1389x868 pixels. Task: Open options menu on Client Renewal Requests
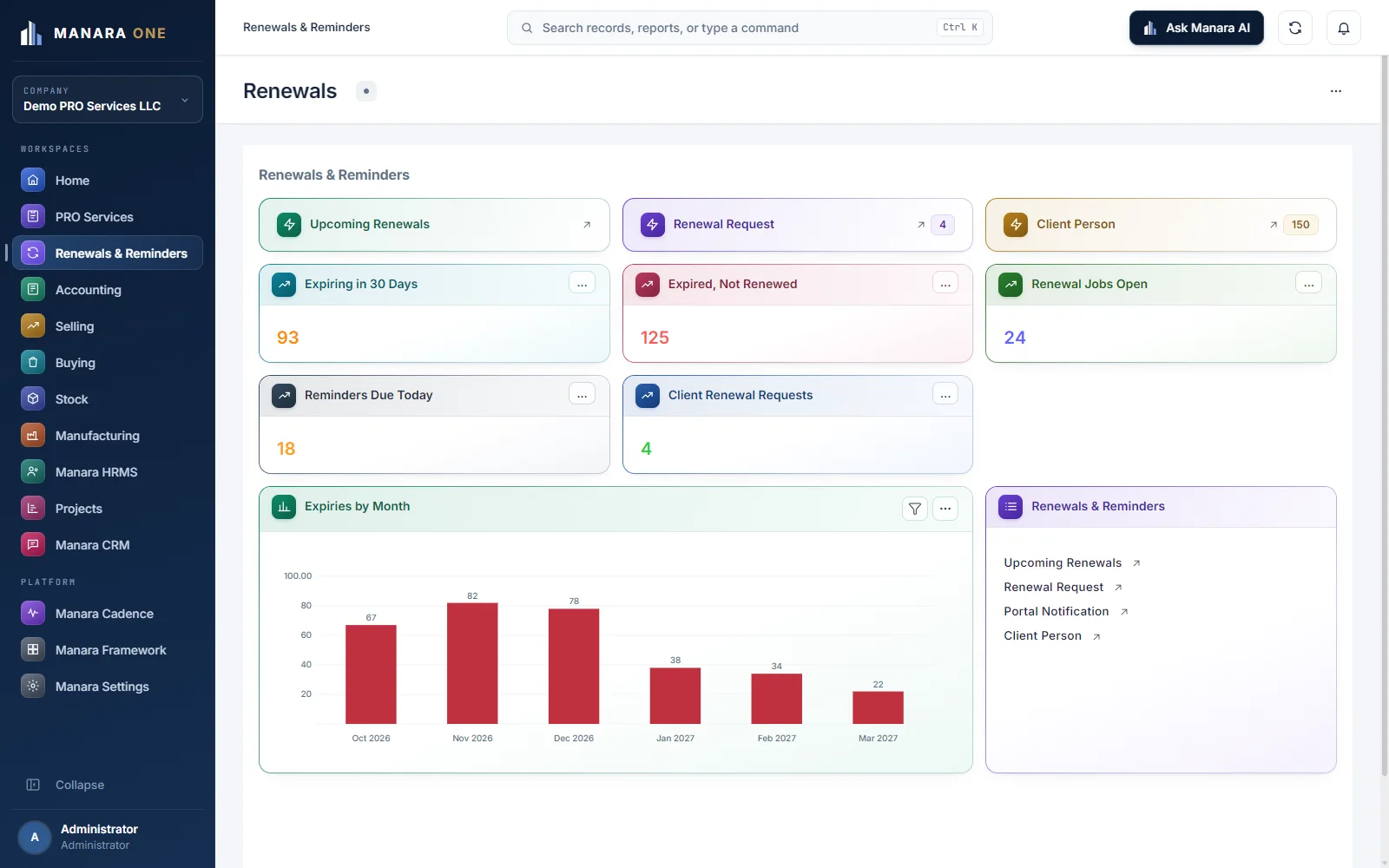tap(945, 395)
